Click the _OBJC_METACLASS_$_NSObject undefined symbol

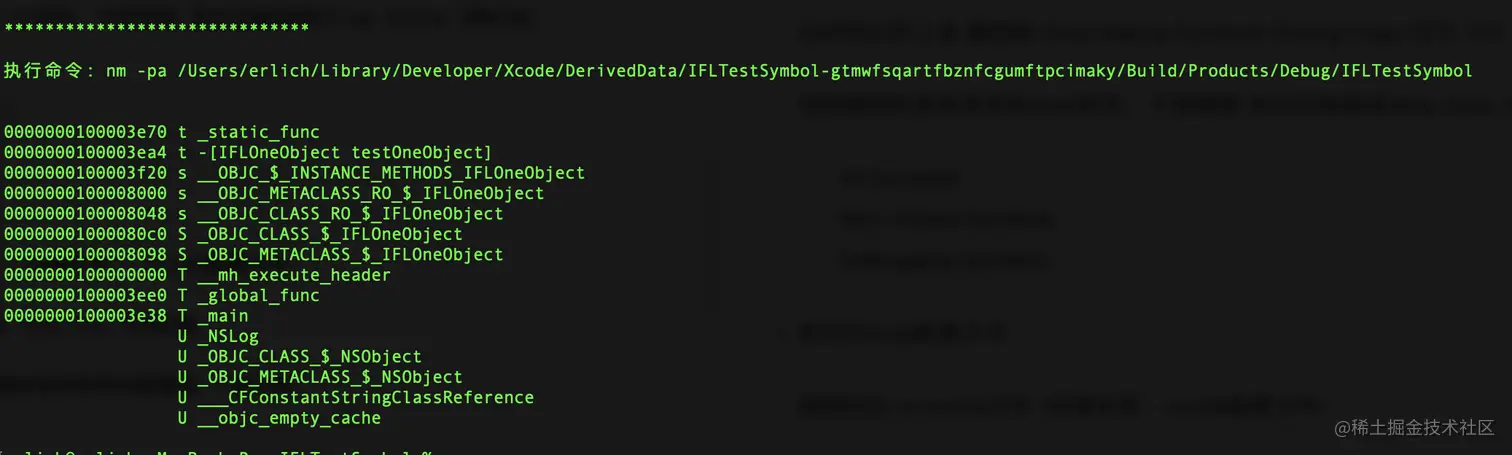[x=330, y=377]
